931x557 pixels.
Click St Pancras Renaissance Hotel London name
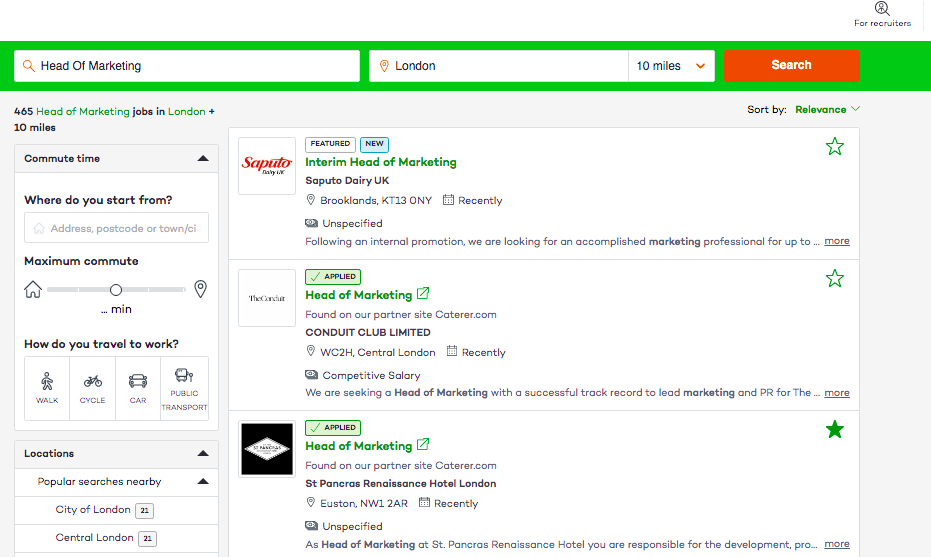401,483
